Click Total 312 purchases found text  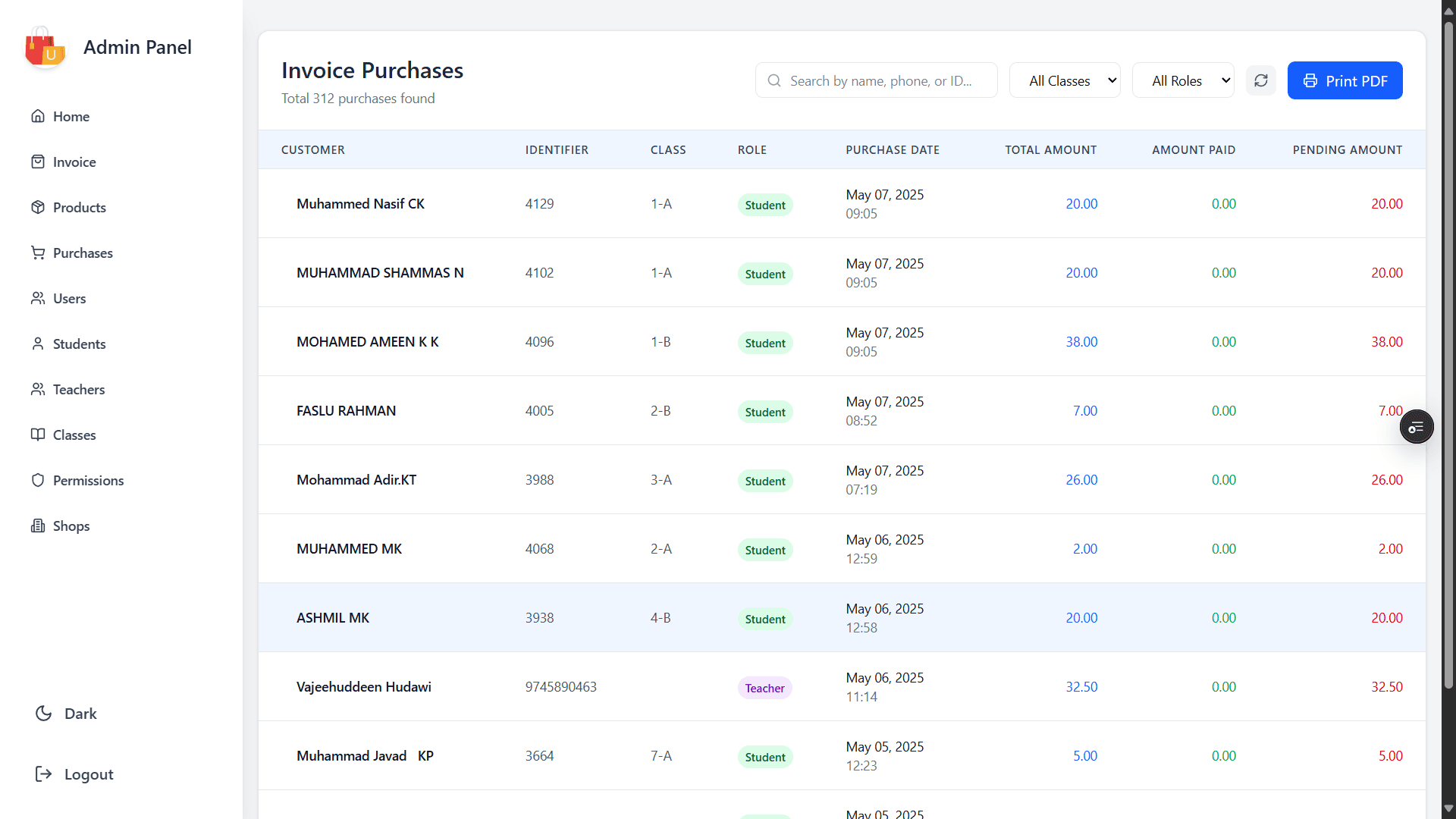click(x=358, y=99)
